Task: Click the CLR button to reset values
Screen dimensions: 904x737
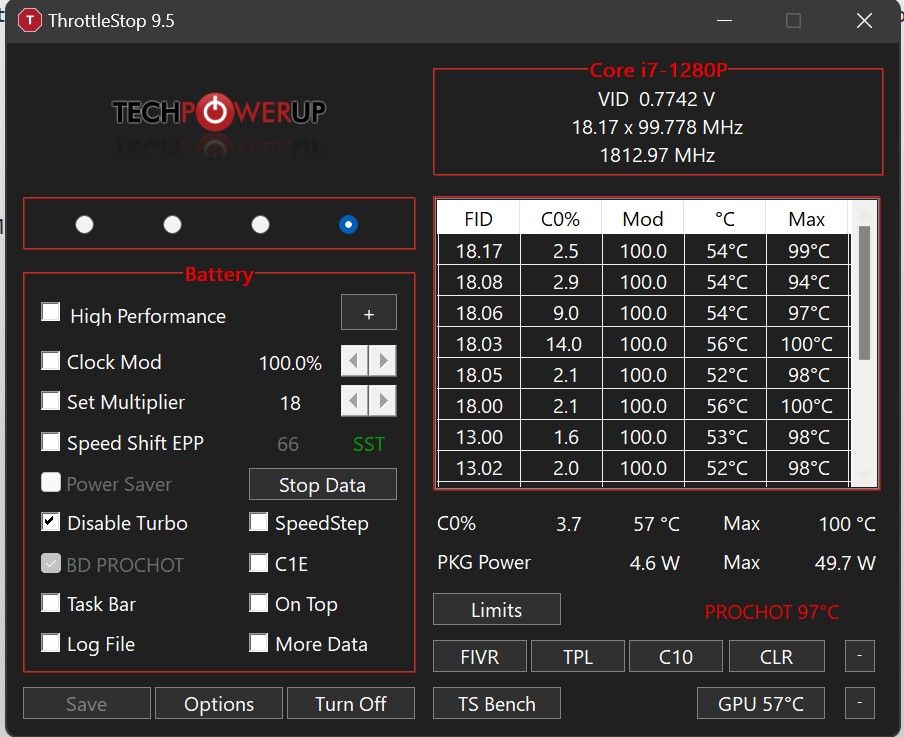Action: pyautogui.click(x=777, y=656)
